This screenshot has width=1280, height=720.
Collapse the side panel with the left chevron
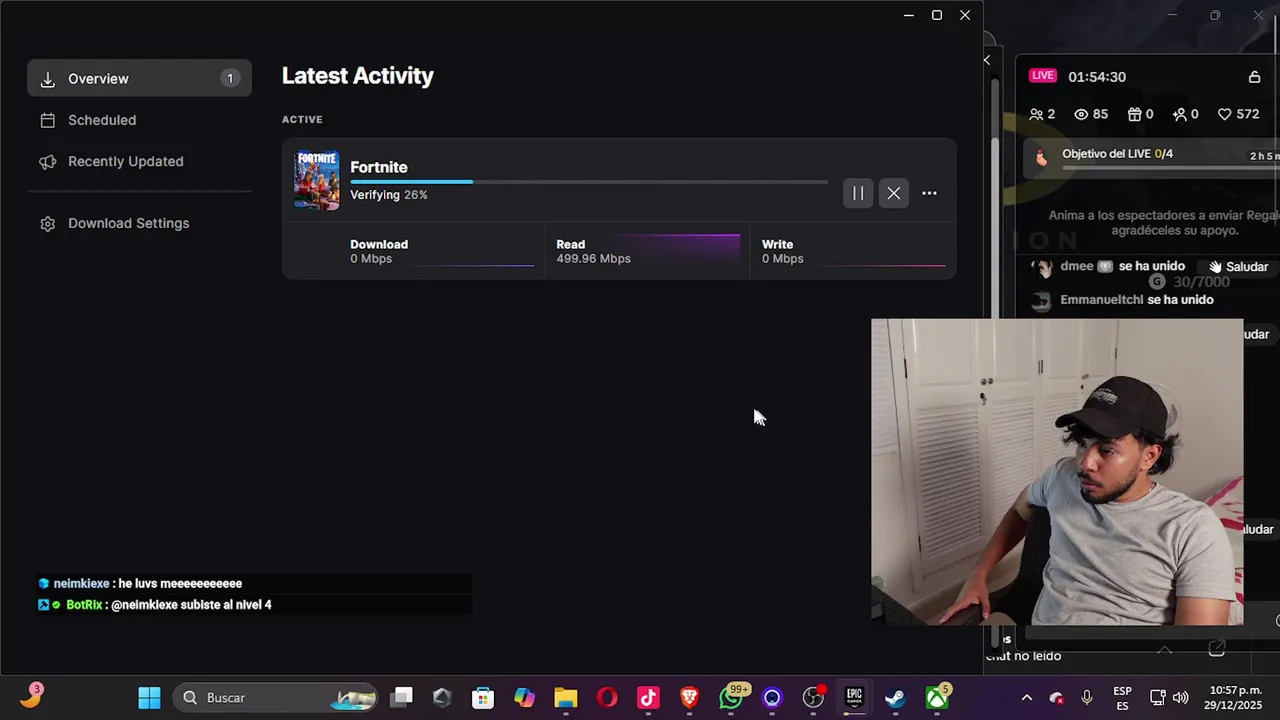pyautogui.click(x=986, y=60)
